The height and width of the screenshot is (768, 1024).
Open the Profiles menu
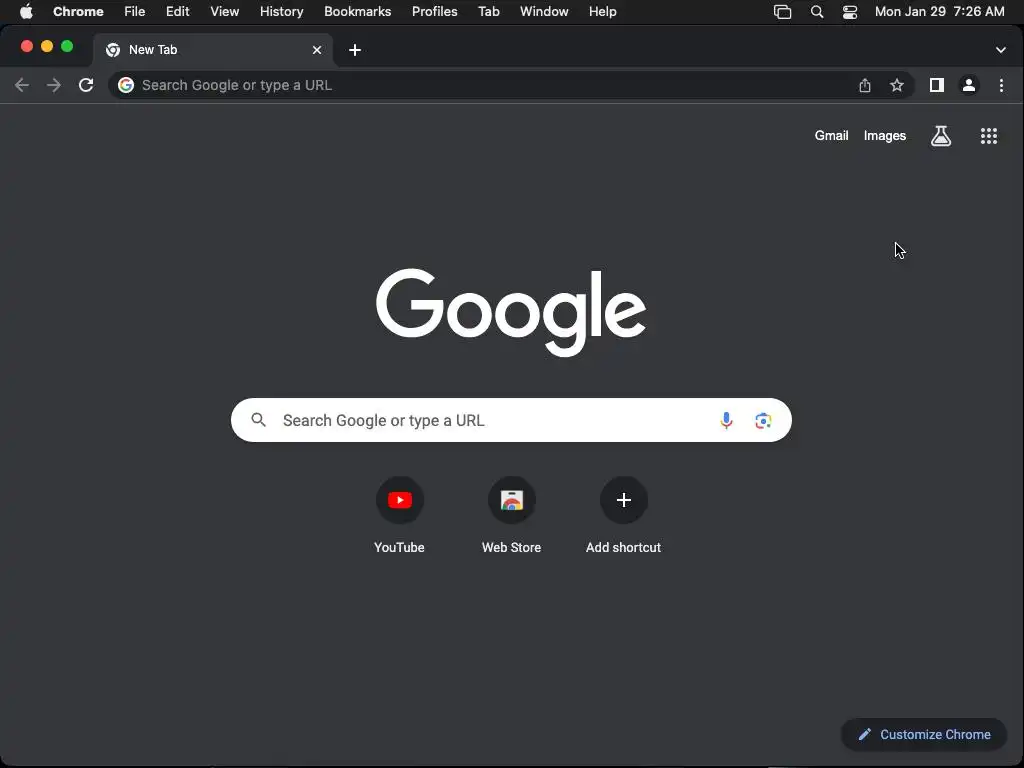click(434, 12)
